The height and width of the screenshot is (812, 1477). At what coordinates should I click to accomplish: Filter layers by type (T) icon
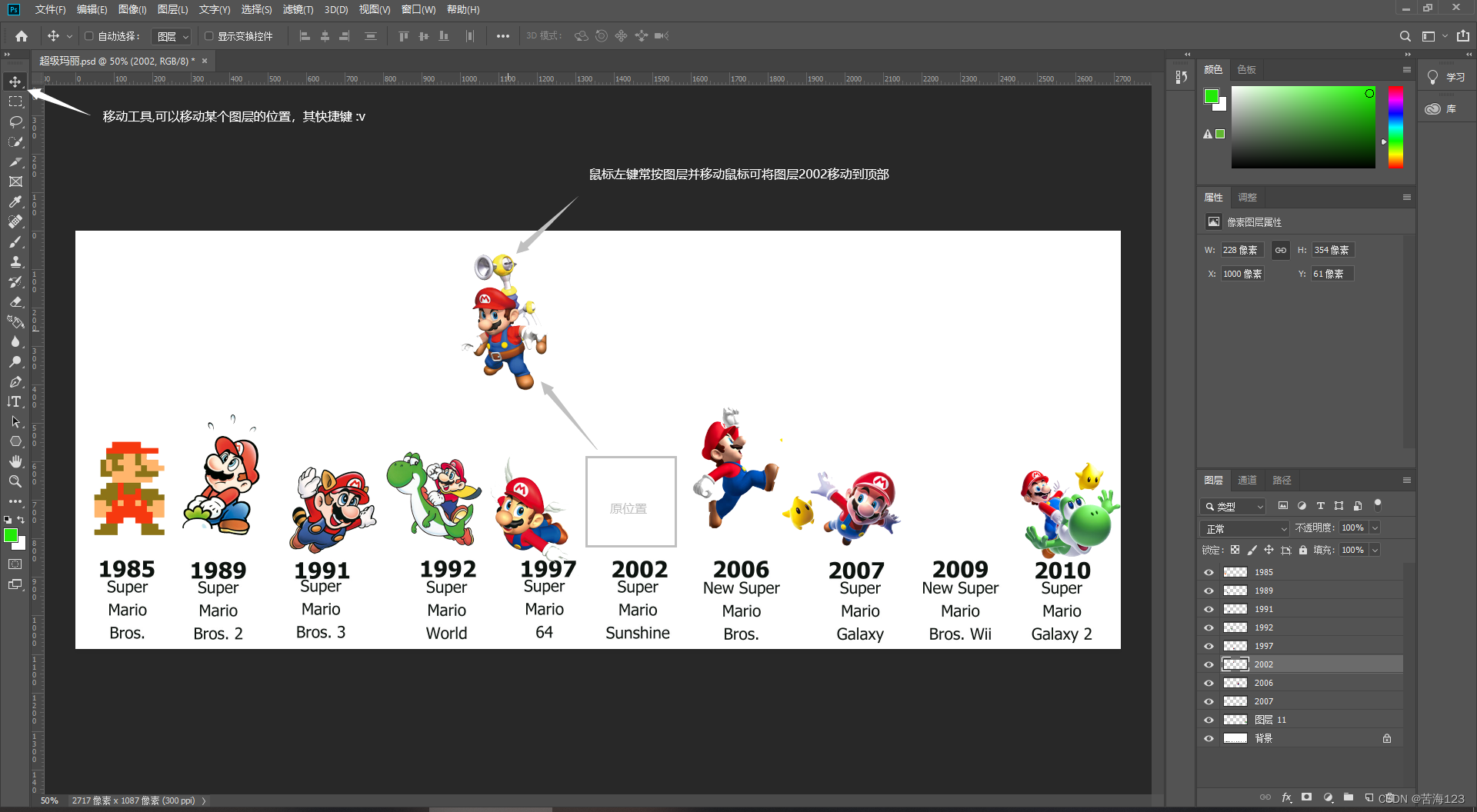pos(1321,506)
